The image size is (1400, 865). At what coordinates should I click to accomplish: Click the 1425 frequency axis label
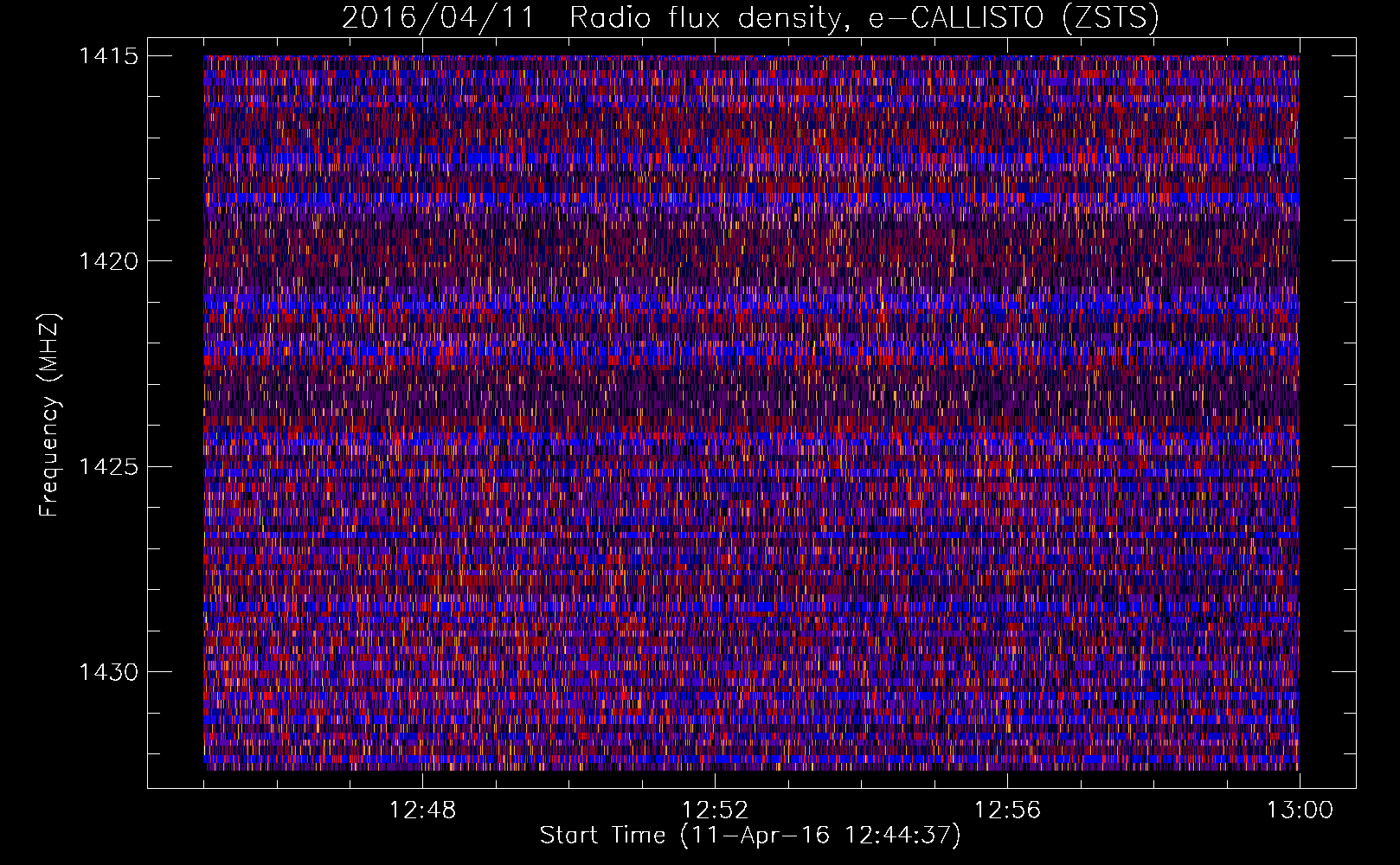click(108, 467)
